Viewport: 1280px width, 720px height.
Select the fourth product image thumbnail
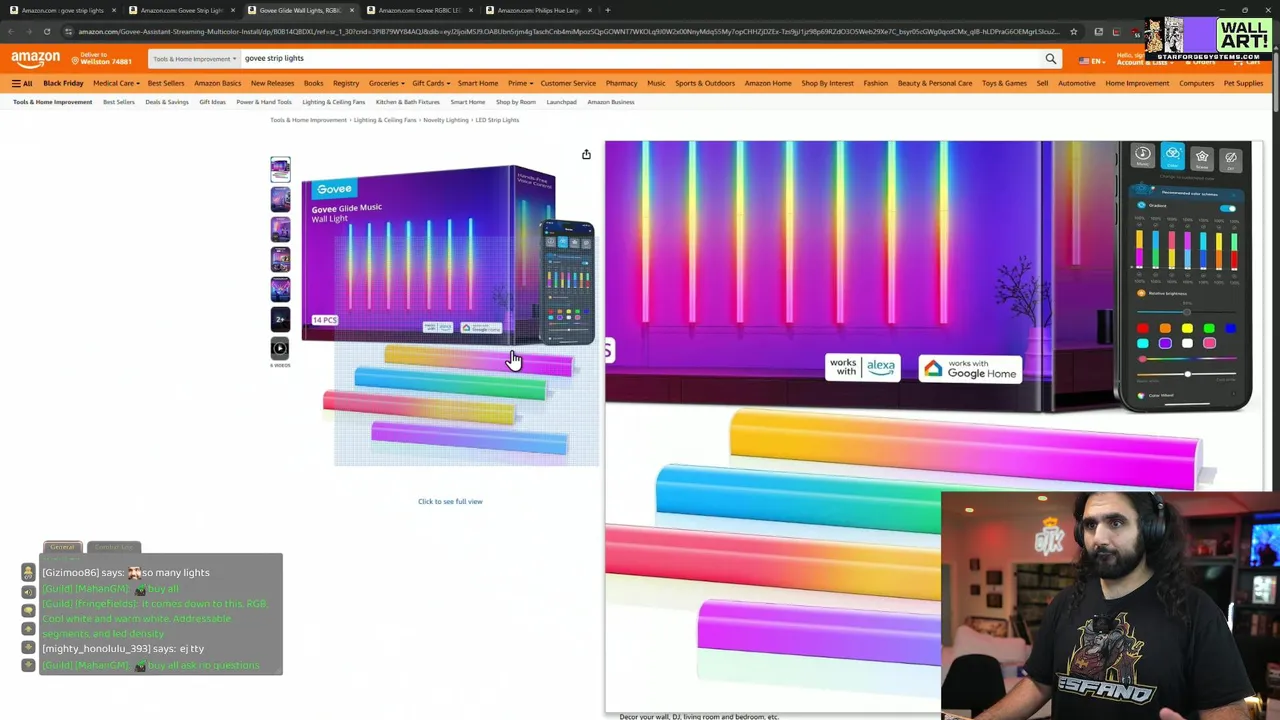[280, 259]
